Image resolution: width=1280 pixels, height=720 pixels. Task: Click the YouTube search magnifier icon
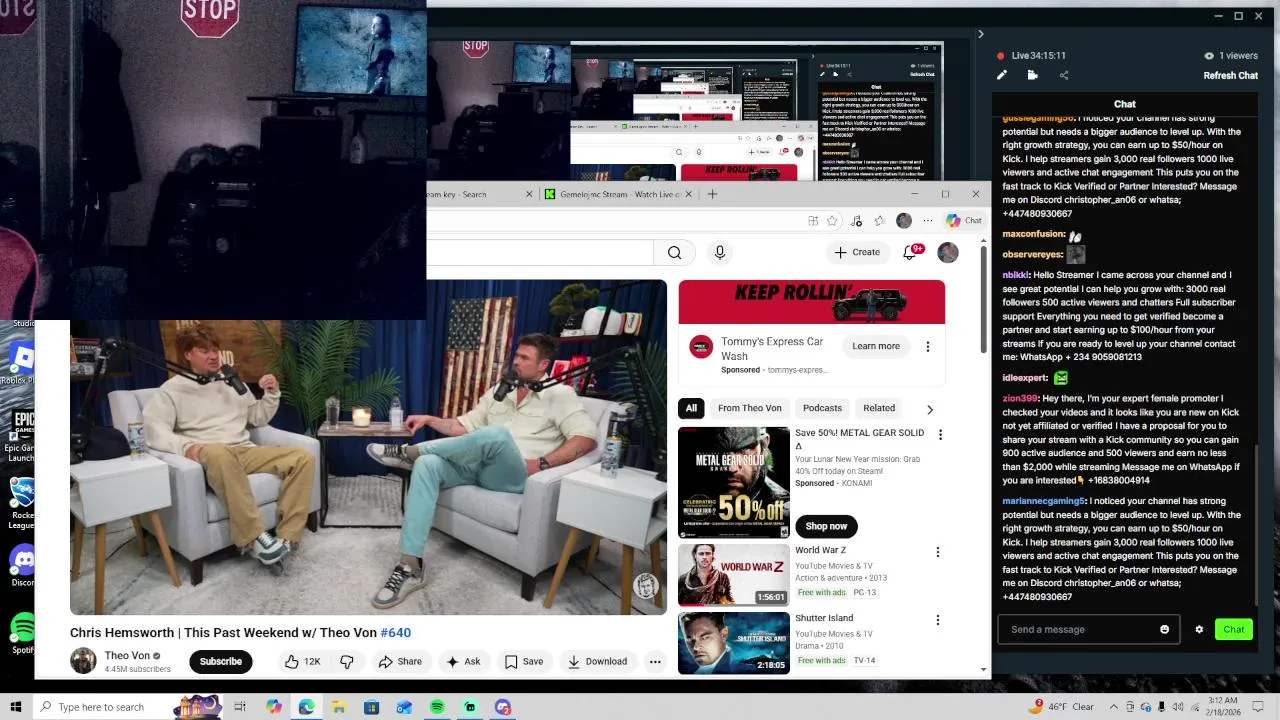pos(675,252)
